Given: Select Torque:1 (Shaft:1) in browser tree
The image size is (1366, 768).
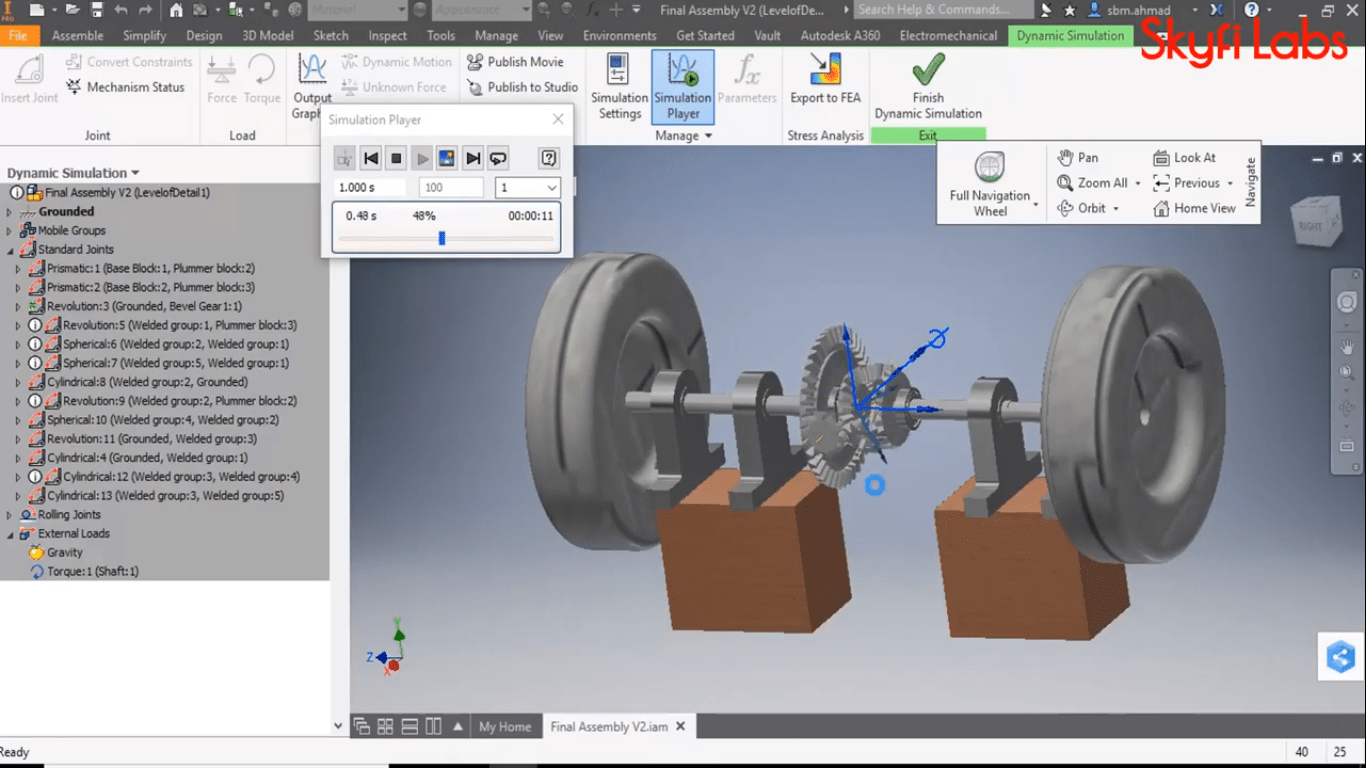Looking at the screenshot, I should tap(92, 572).
